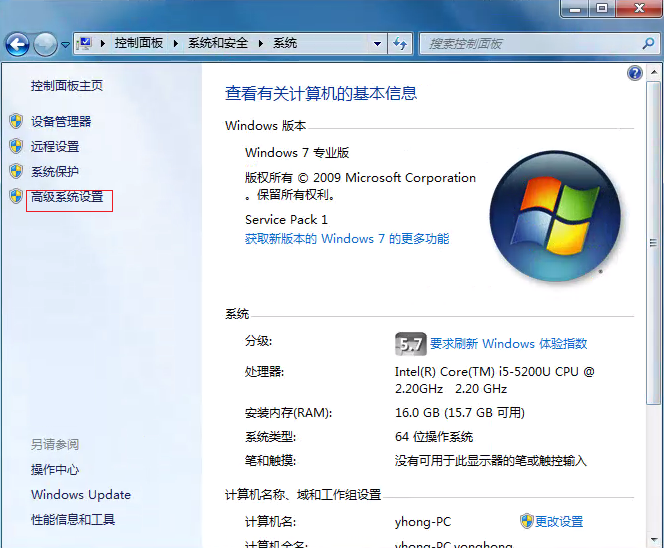Click the 没有可用于此显示器的笔或触控输入 text

pyautogui.click(x=491, y=460)
